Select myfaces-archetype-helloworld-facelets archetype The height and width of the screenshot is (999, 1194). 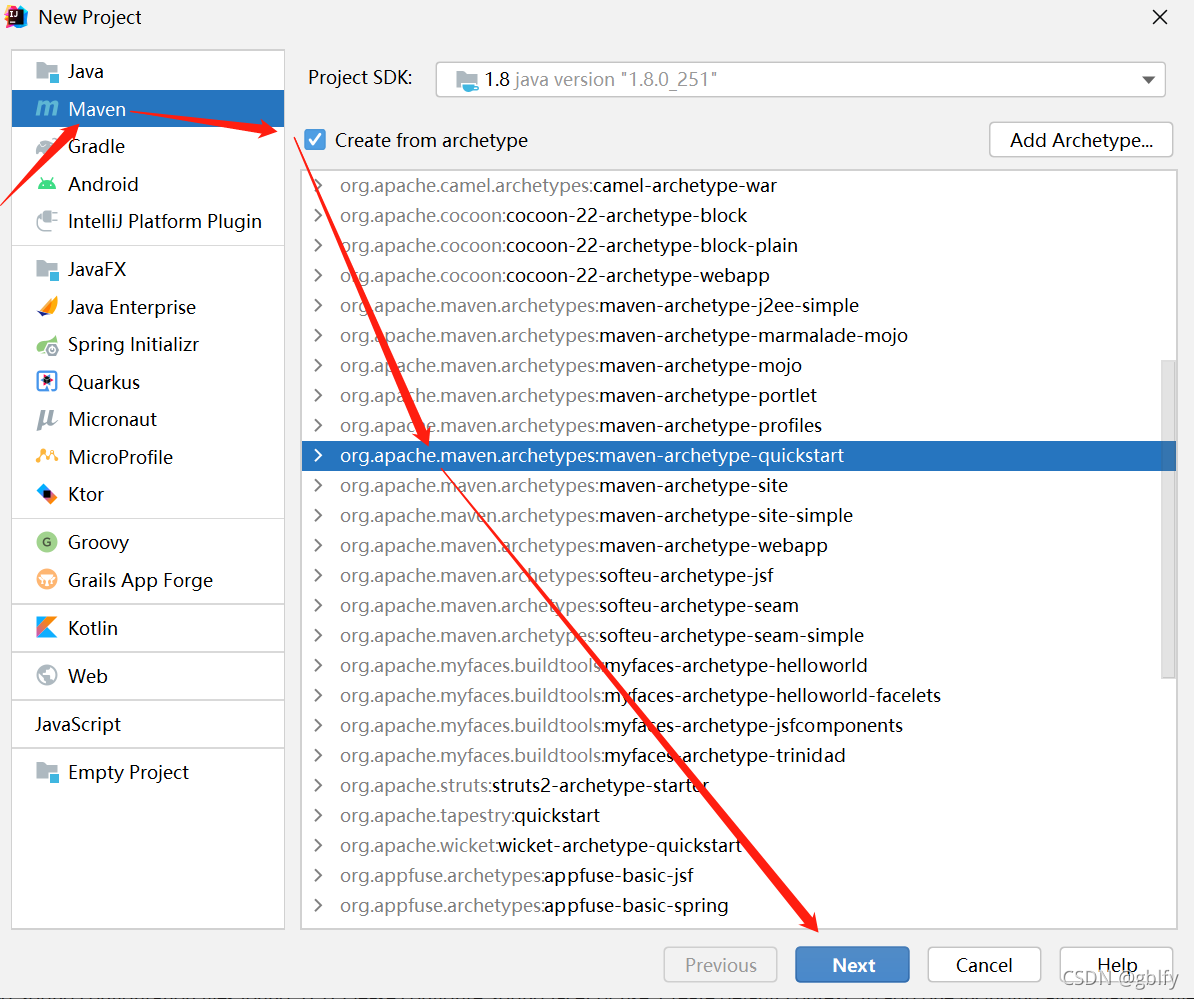click(739, 696)
